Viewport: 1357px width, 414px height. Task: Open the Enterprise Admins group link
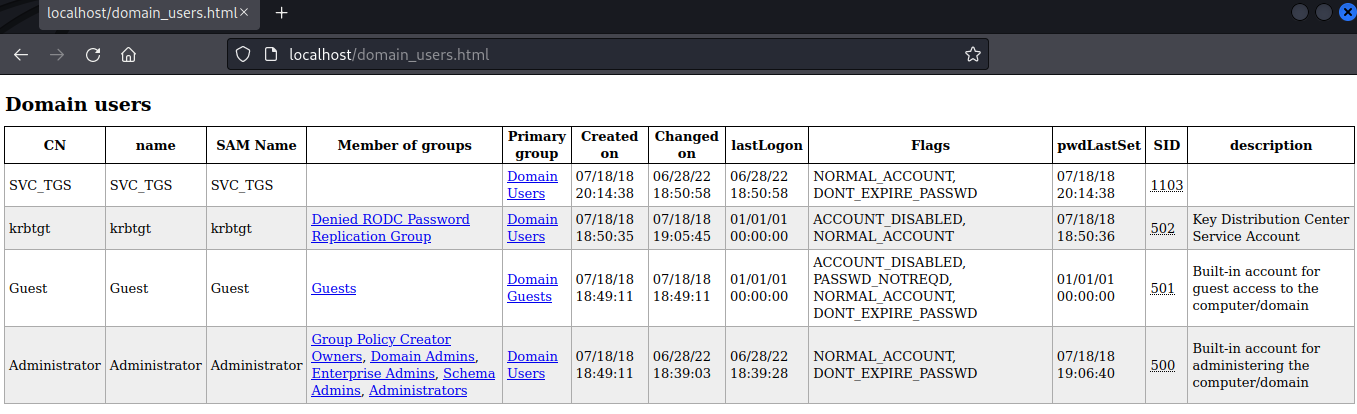point(373,374)
